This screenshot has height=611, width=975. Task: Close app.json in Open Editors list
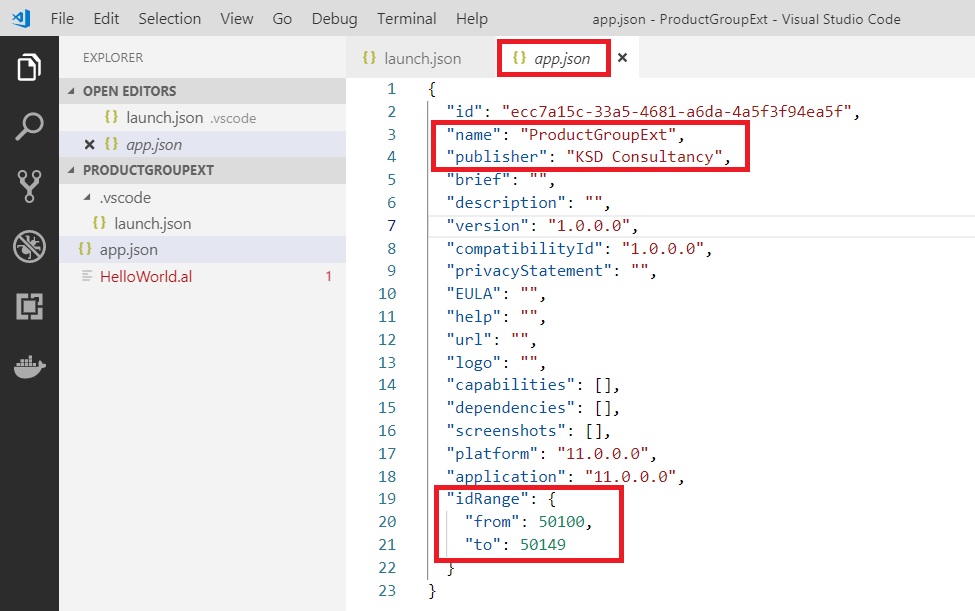[90, 145]
